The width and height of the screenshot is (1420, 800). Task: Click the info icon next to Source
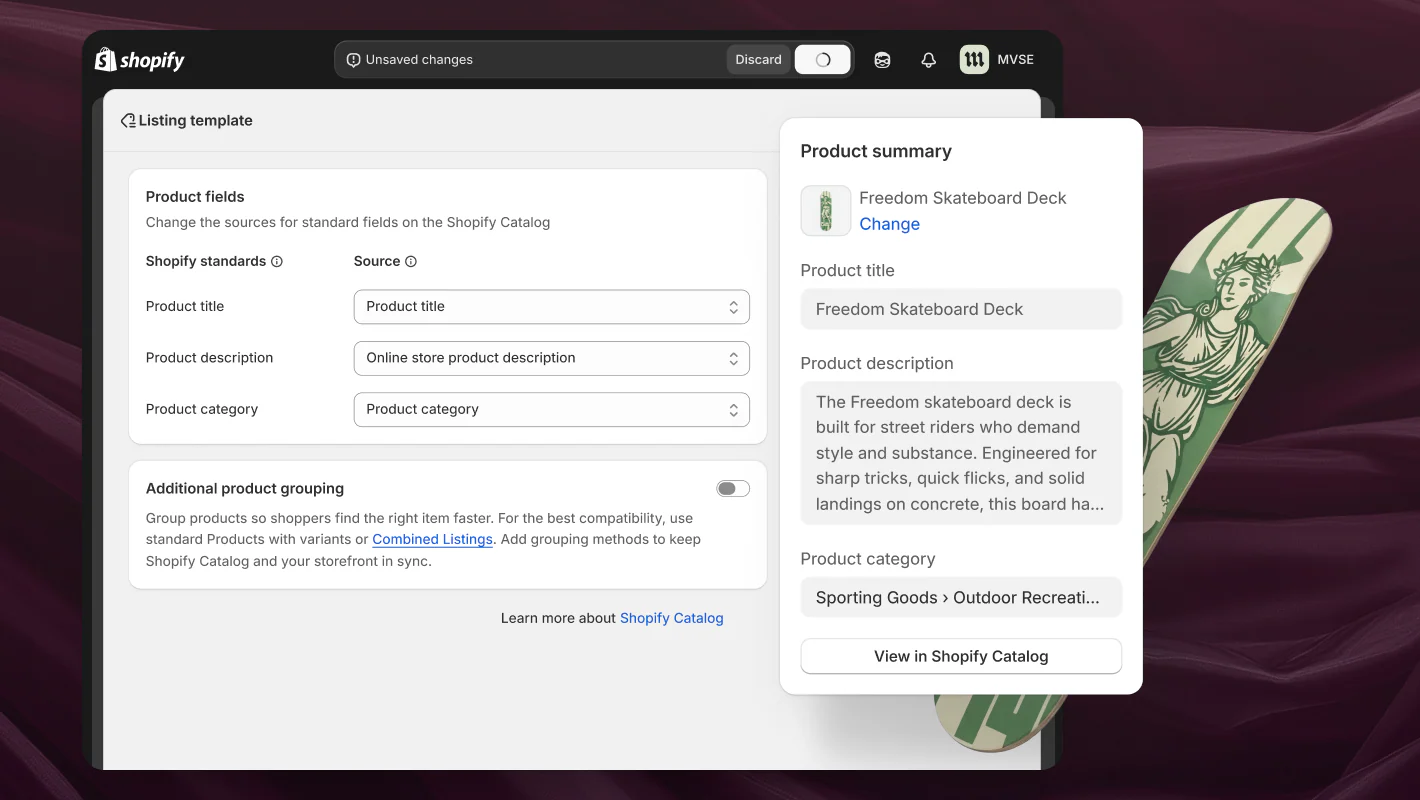[x=409, y=261]
